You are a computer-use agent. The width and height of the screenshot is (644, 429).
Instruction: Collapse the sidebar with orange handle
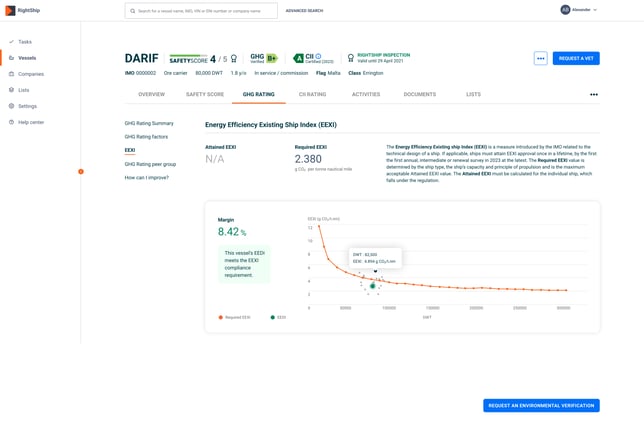coord(81,172)
